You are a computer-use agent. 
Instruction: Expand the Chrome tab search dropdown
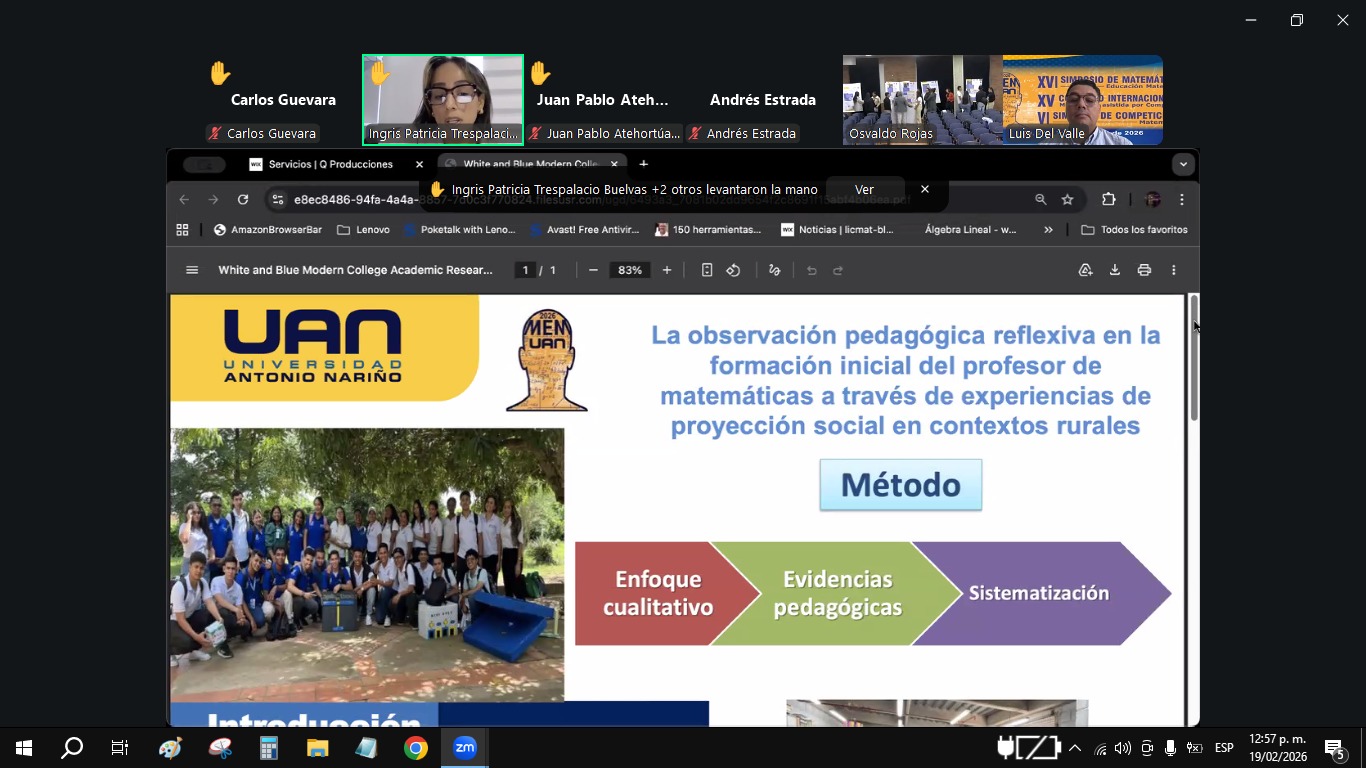point(1183,164)
